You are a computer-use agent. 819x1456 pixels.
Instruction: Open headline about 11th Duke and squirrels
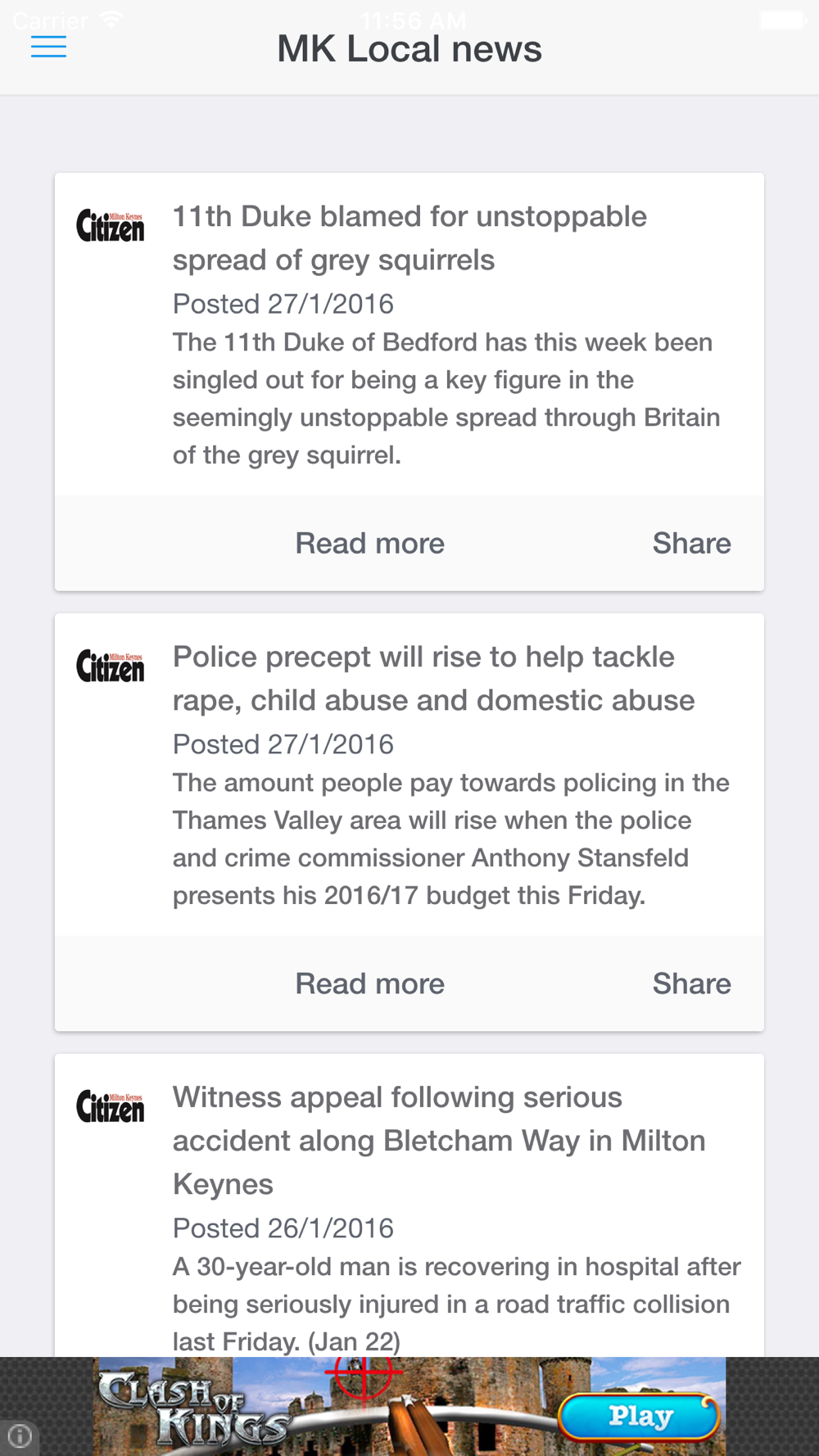coord(409,238)
